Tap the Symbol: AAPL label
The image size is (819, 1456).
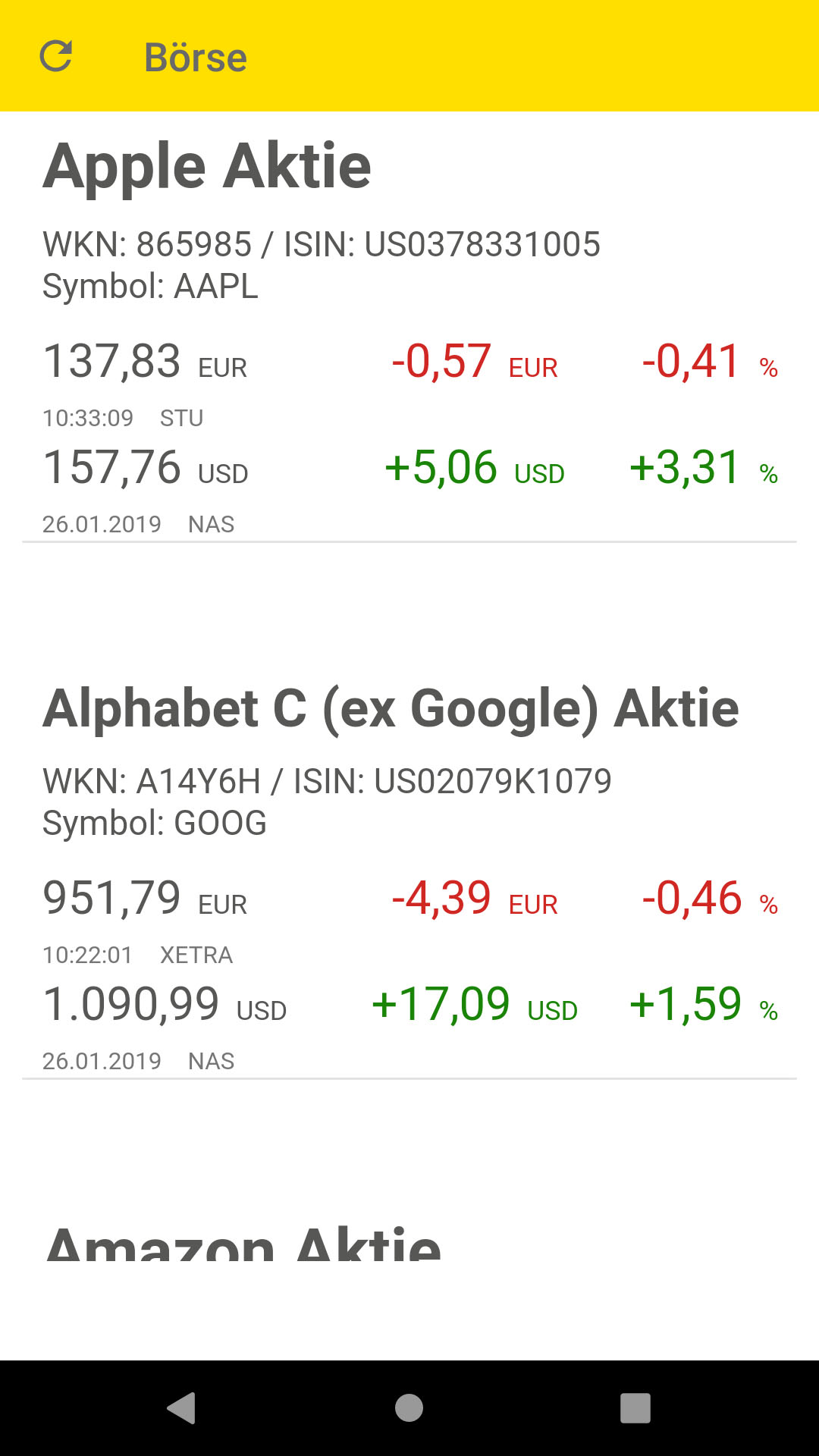pyautogui.click(x=150, y=287)
